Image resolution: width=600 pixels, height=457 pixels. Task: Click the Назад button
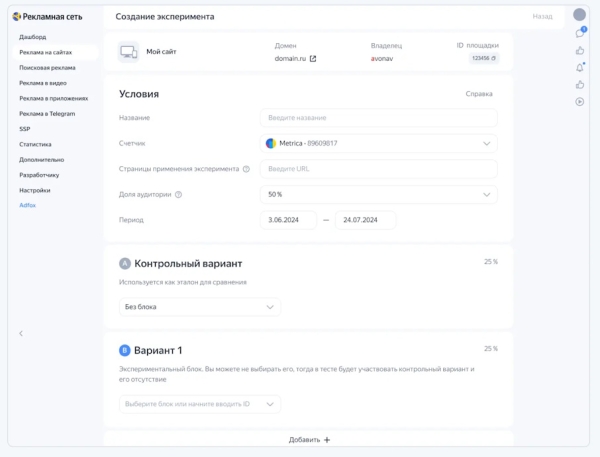pos(542,17)
